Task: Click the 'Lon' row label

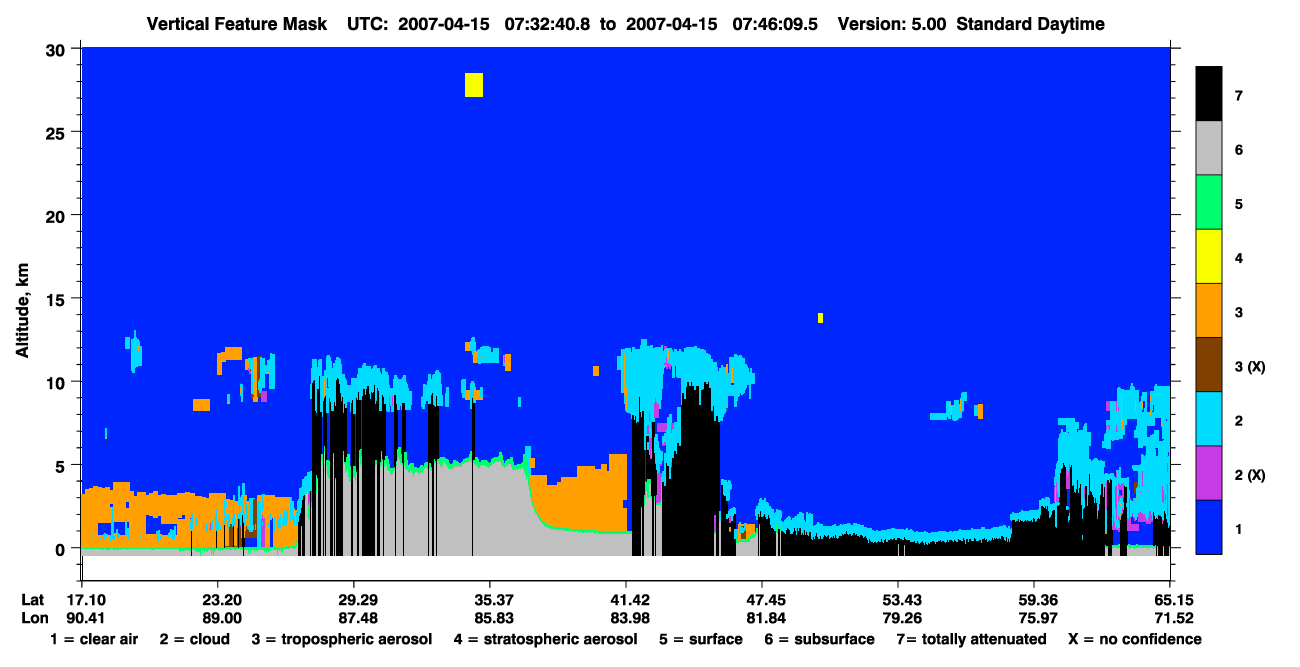Action: click(33, 618)
